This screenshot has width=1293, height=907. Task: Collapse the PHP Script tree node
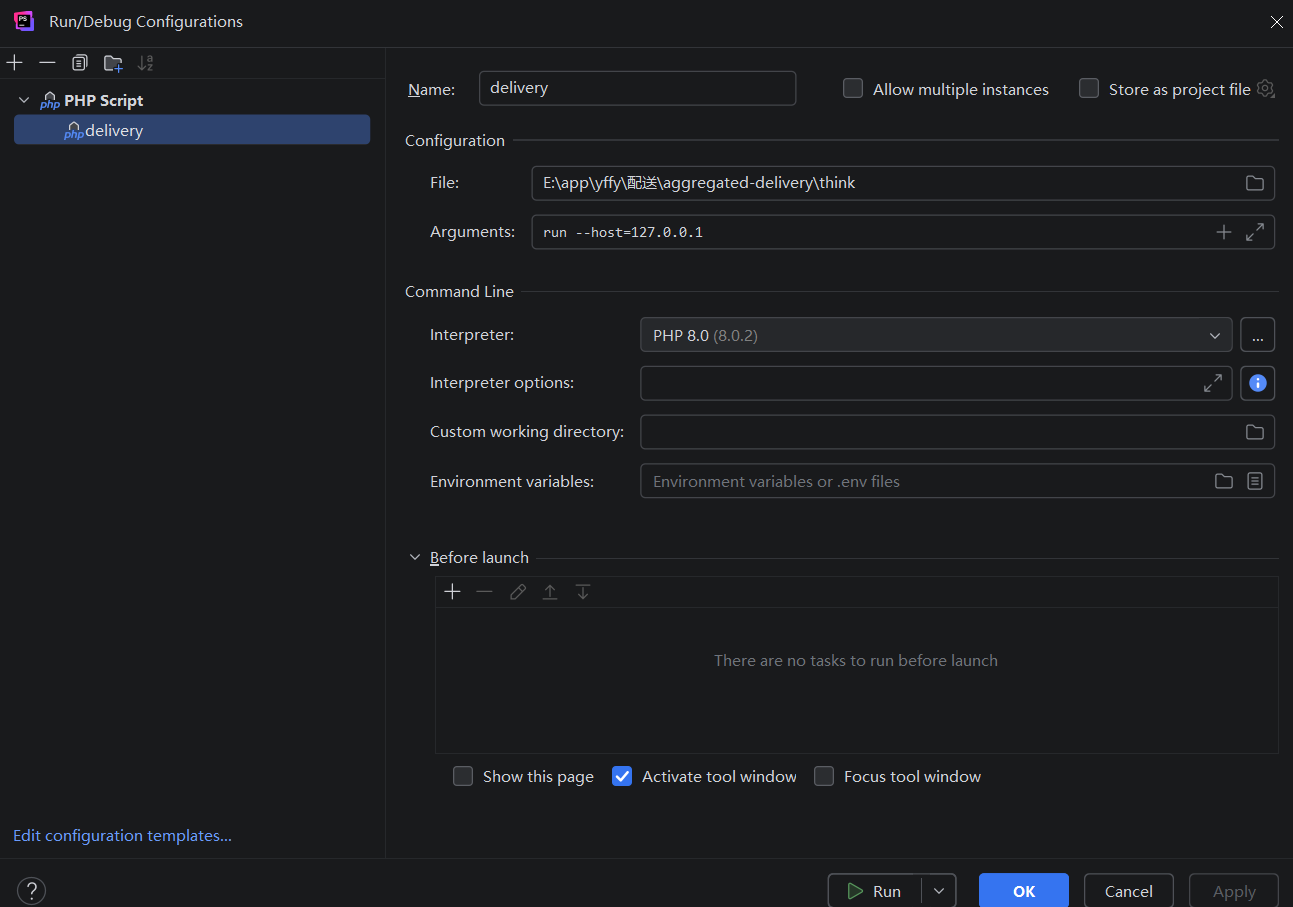click(x=24, y=100)
